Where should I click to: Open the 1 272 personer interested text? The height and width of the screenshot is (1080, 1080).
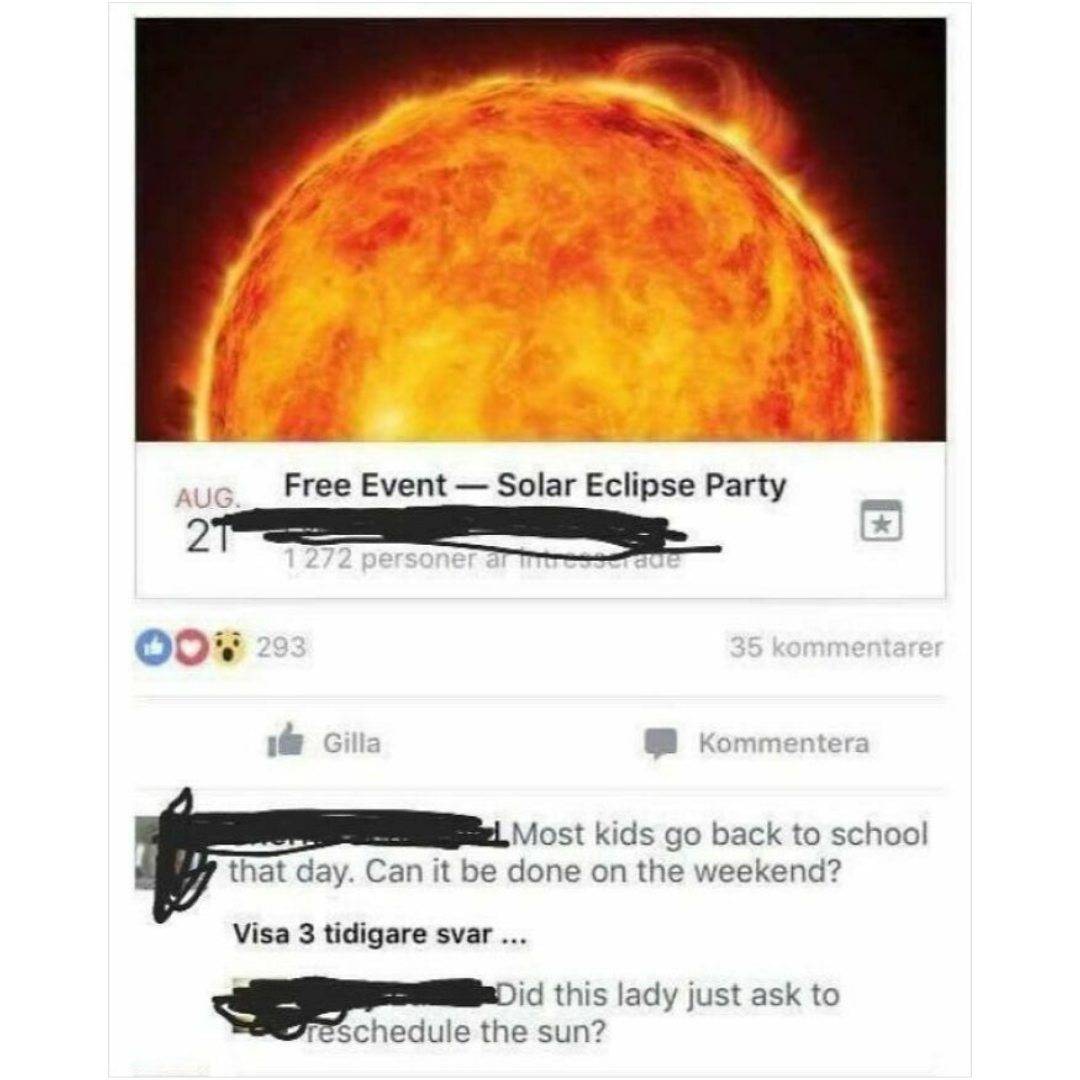click(483, 559)
